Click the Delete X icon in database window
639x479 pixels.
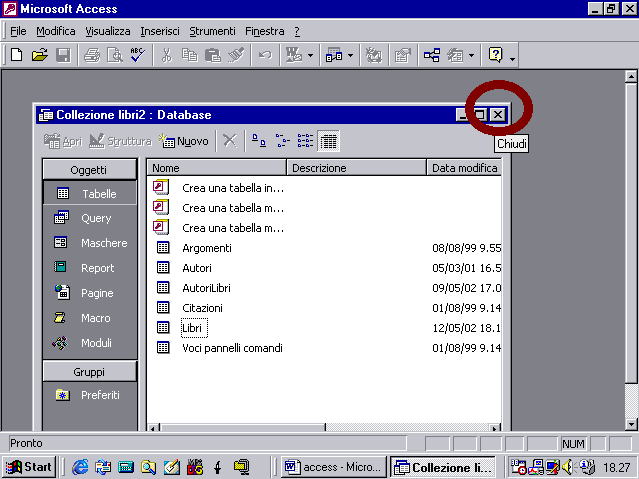230,141
